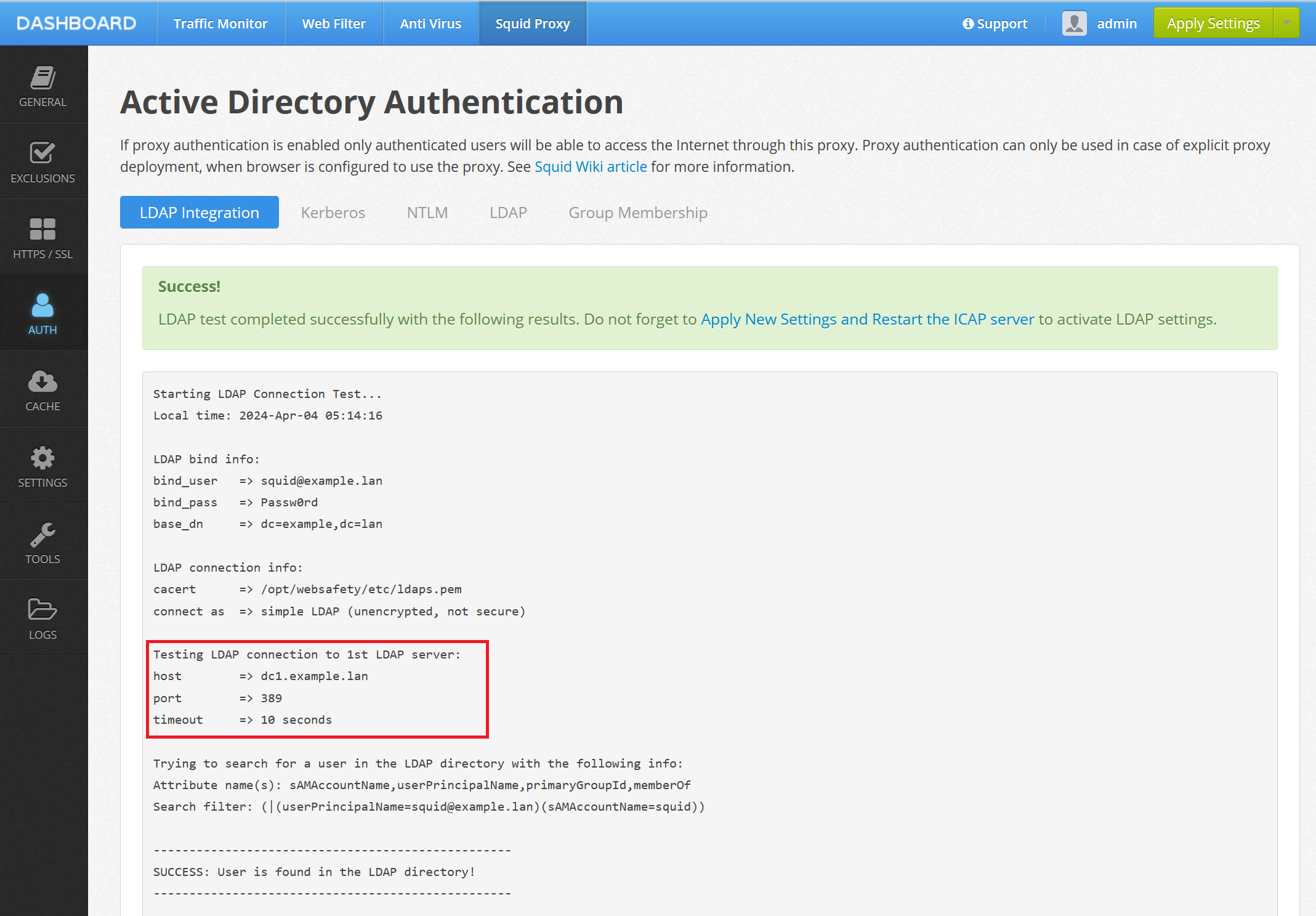Click 'SUCCESS: User is found' line

[x=314, y=872]
